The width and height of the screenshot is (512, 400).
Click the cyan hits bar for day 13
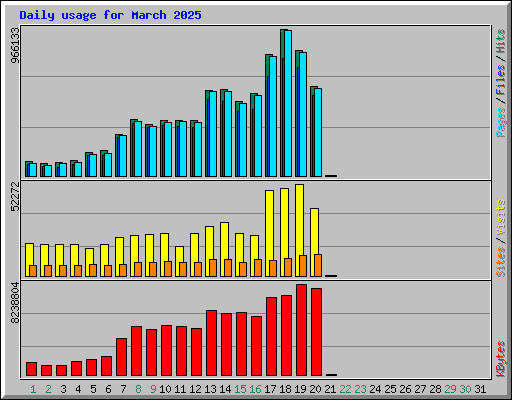tap(213, 134)
